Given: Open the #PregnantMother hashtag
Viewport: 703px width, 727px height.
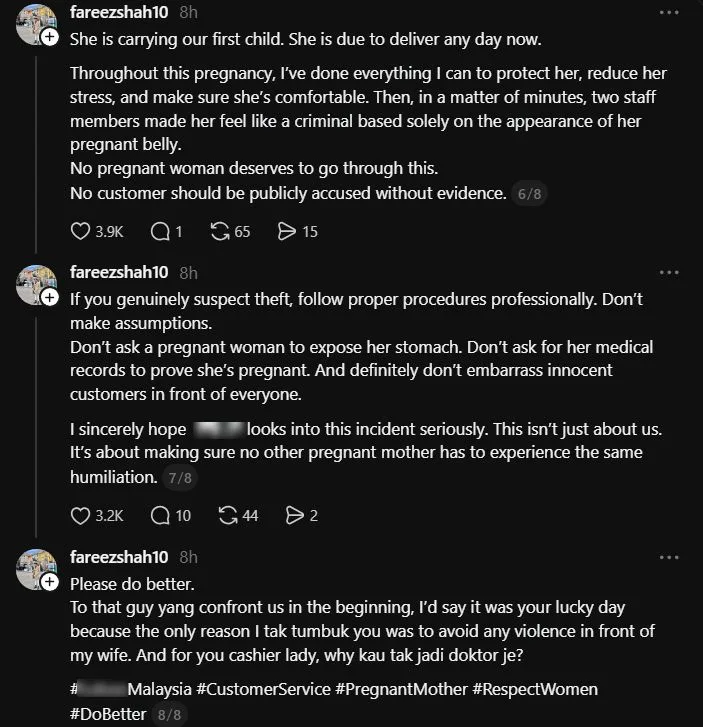Looking at the screenshot, I should (402, 689).
